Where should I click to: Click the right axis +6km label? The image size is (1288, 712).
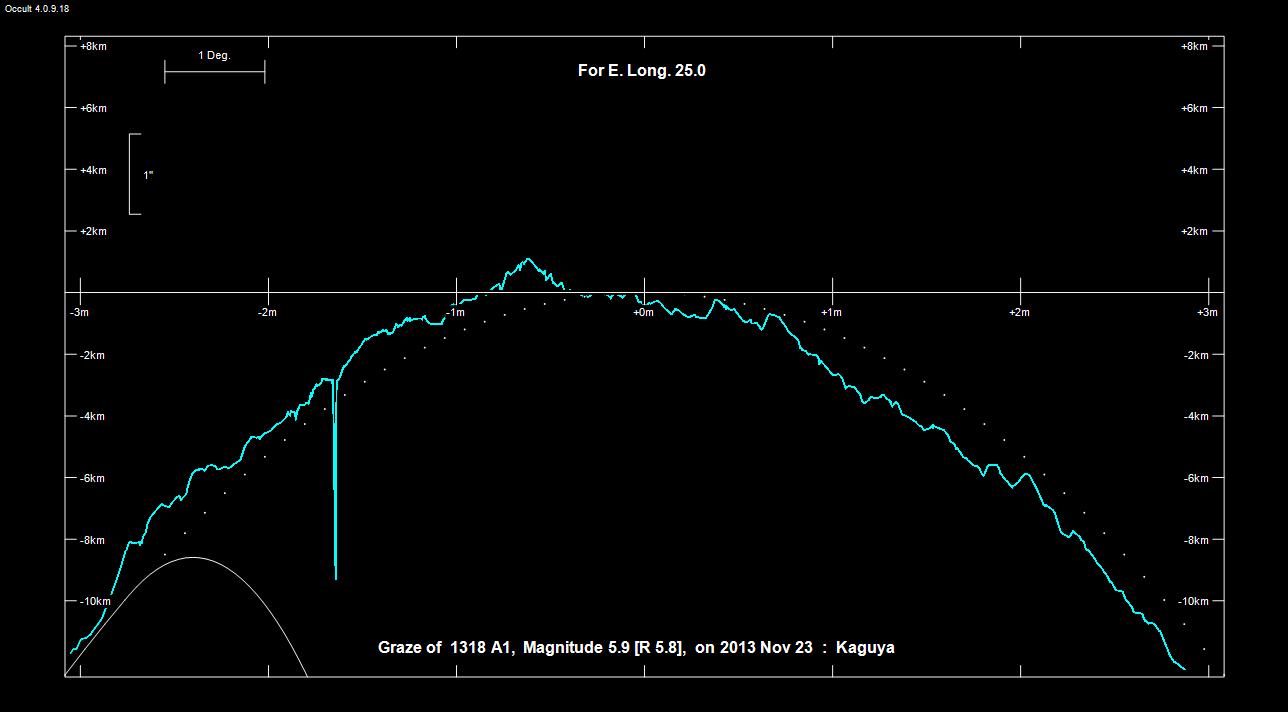point(1194,108)
